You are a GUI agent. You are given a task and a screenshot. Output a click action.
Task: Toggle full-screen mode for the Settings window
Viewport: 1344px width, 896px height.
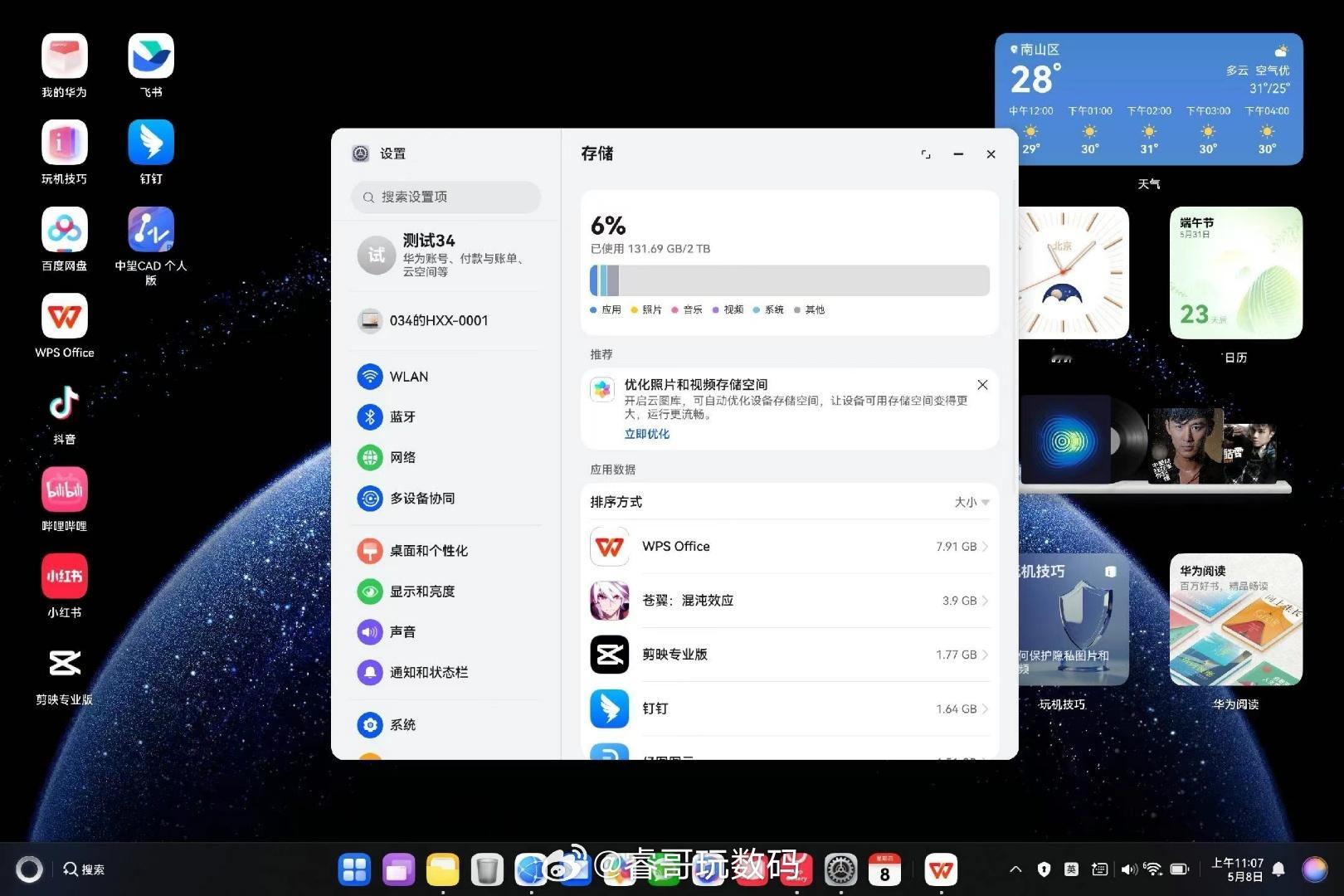pos(926,154)
